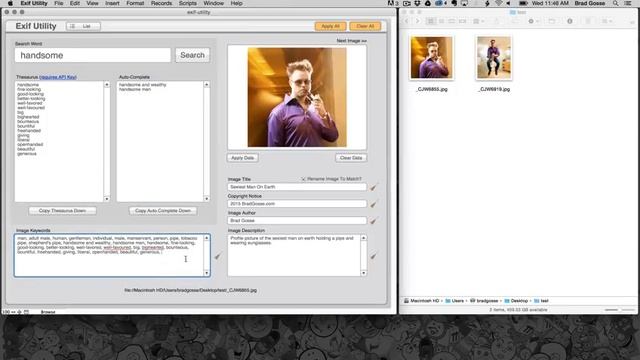This screenshot has height=360, width=640.
Task: Click the Apply Data button
Action: tap(242, 158)
